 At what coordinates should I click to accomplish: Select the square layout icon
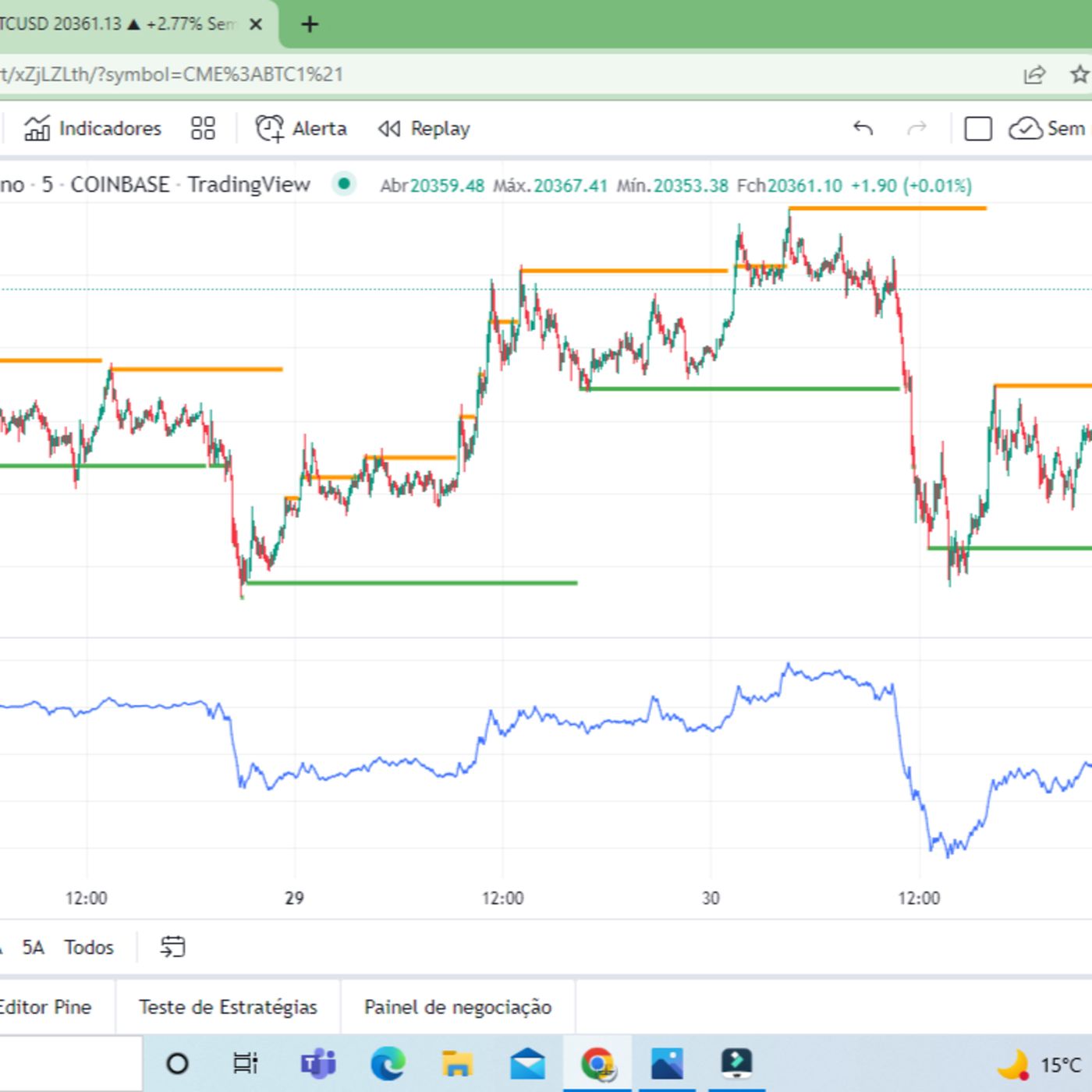tap(977, 129)
